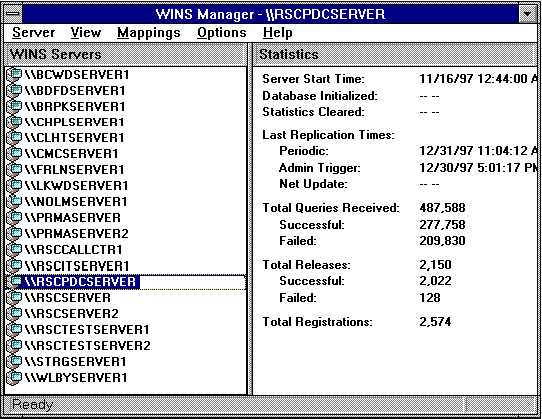Screen dimensions: 542x419
Task: Open the Options menu
Action: [222, 33]
